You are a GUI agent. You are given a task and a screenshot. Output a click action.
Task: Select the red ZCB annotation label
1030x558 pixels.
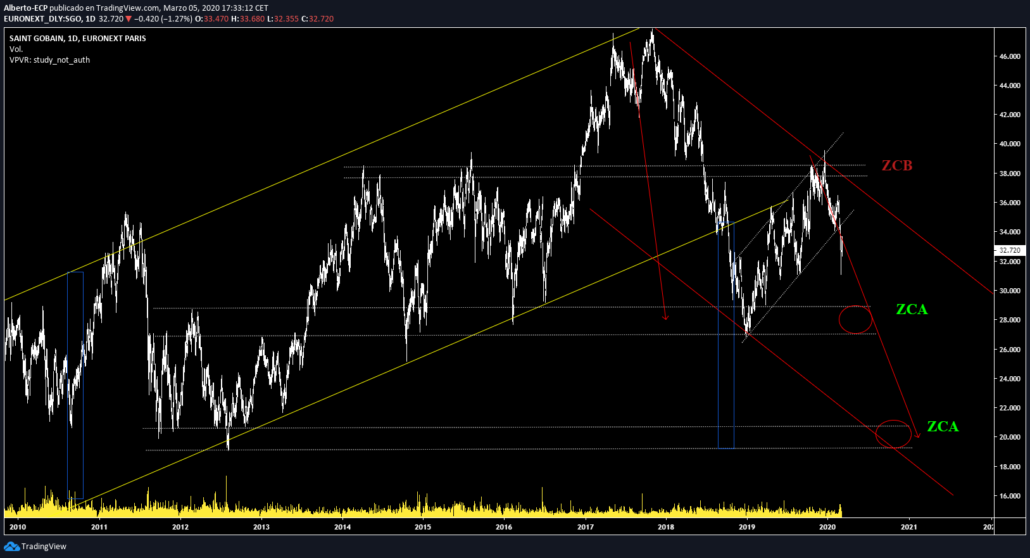pos(897,166)
